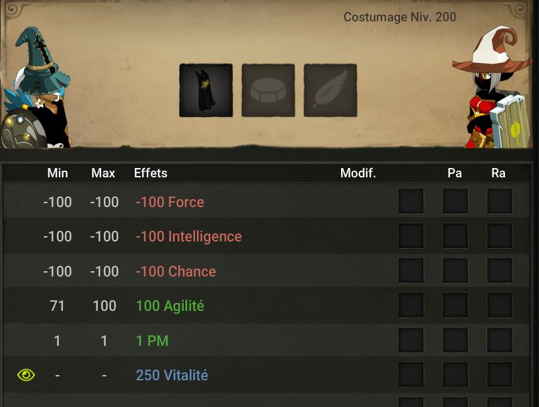Select the Pa rune box for Force row
This screenshot has height=407, width=539.
pos(455,201)
